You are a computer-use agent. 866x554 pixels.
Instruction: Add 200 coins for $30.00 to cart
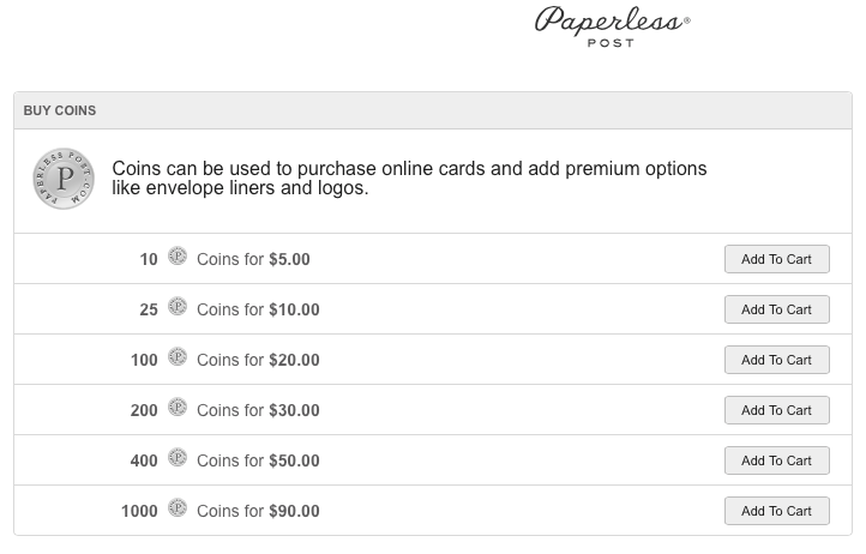click(x=776, y=410)
